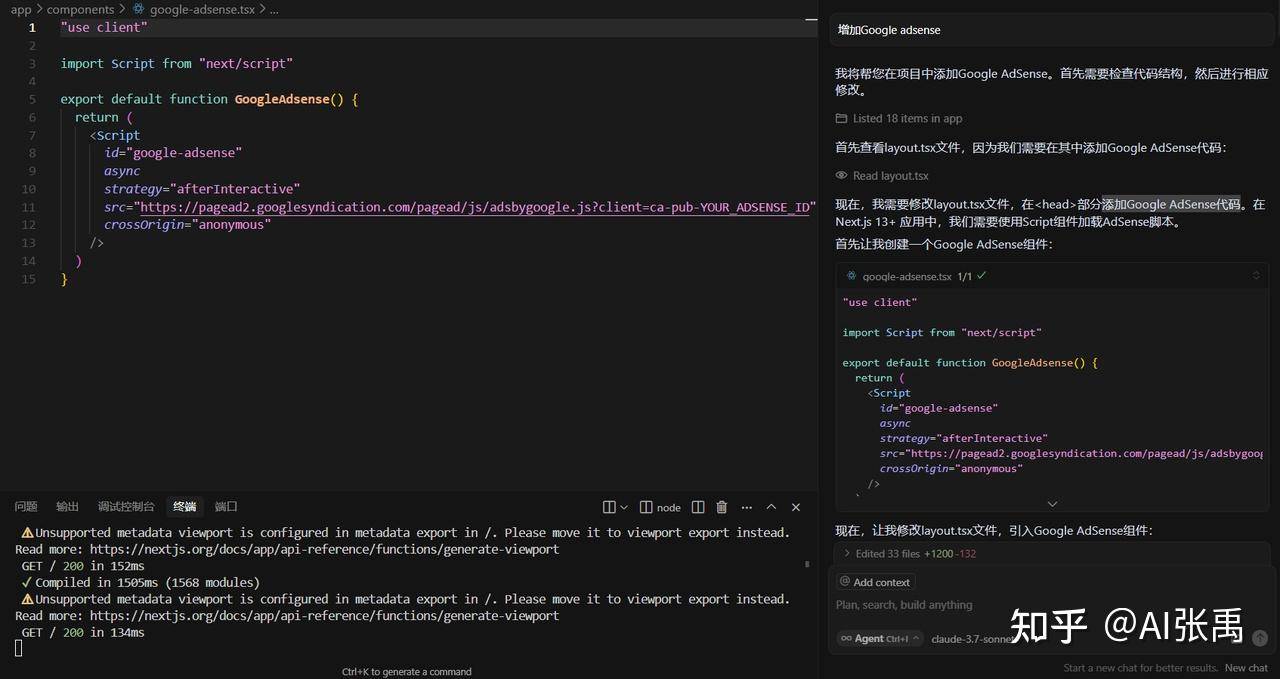Image resolution: width=1280 pixels, height=679 pixels.
Task: Click the folder icon beside Listed 18 items
Action: pyautogui.click(x=841, y=118)
